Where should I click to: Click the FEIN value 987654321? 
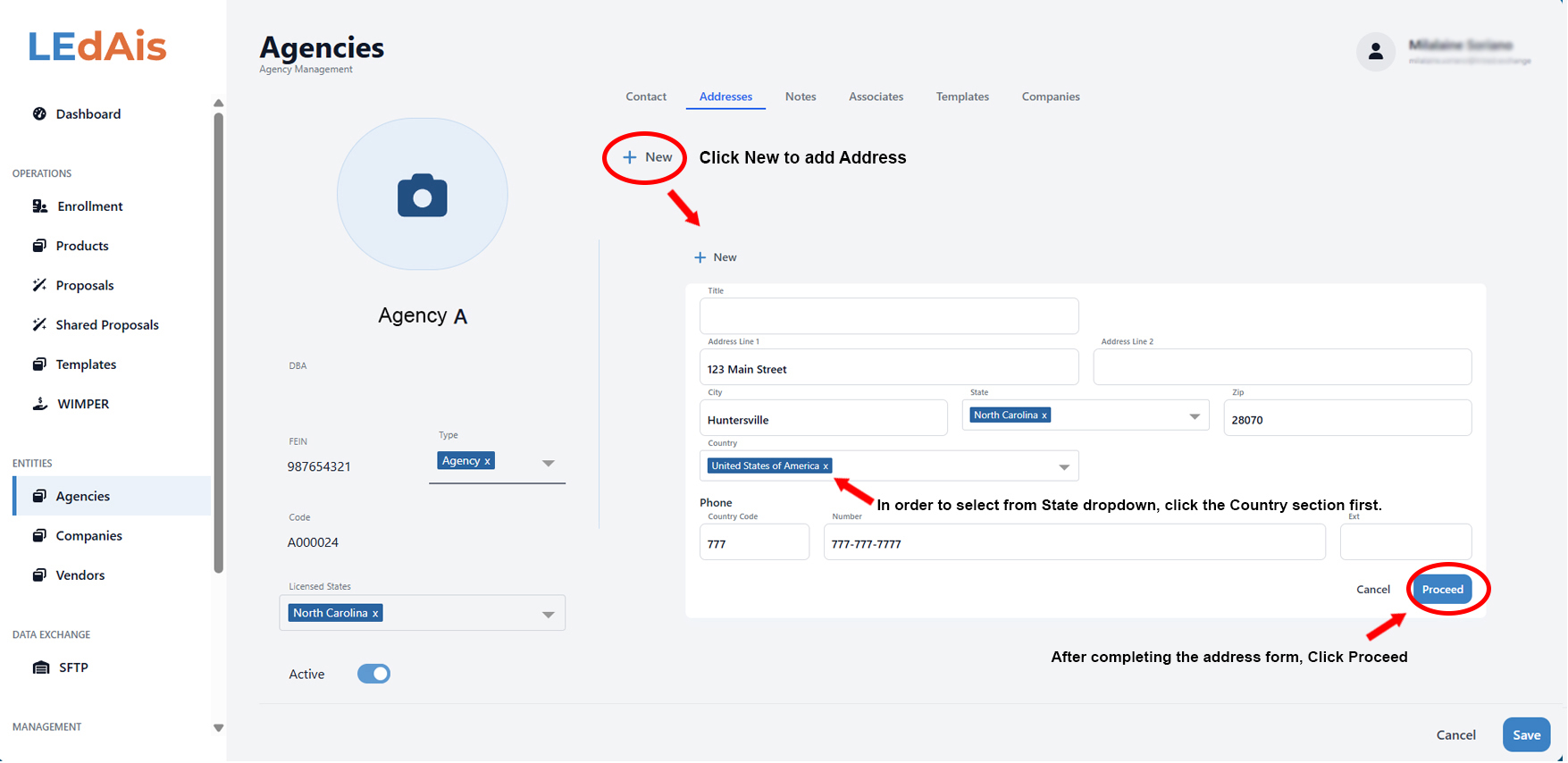(x=319, y=466)
